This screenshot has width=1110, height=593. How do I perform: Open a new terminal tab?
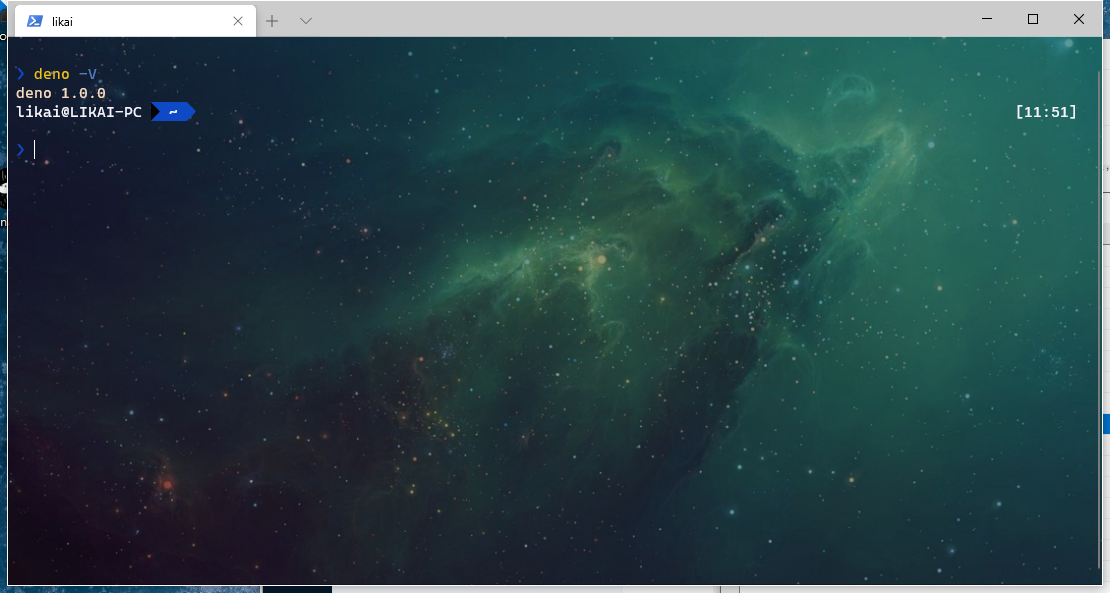[272, 21]
